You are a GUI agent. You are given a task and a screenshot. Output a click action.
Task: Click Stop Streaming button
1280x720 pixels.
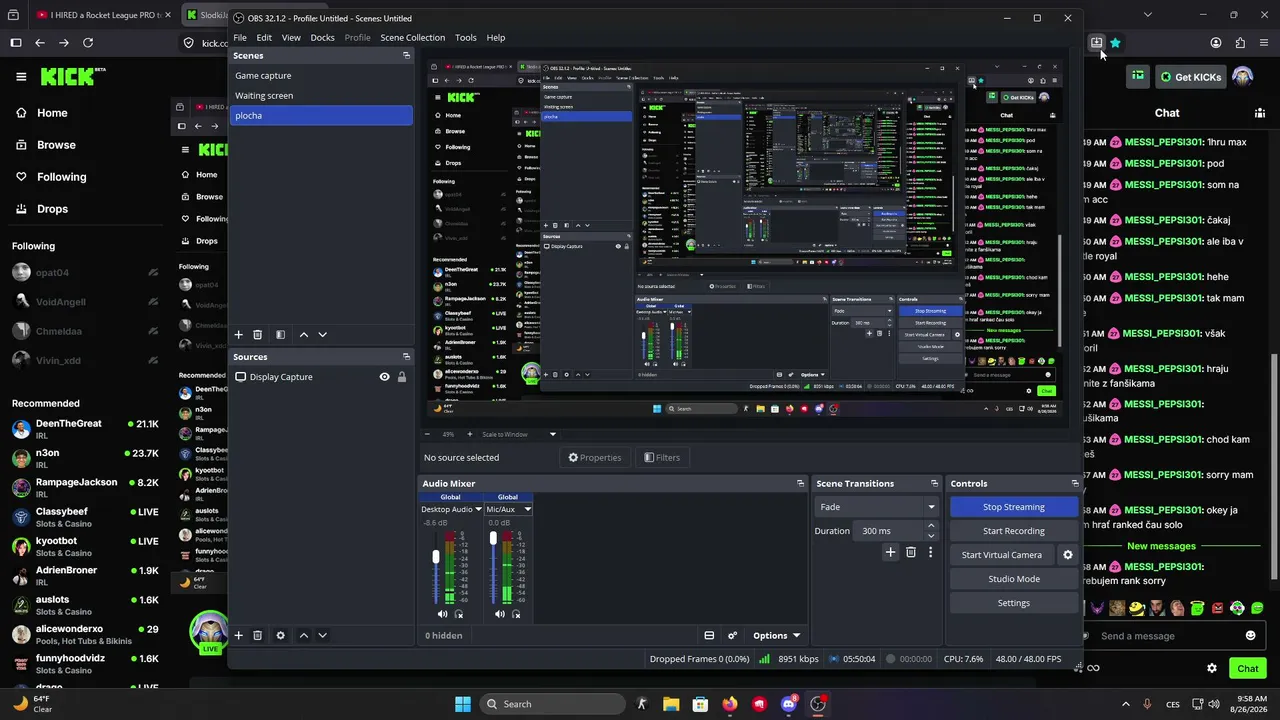click(1014, 507)
